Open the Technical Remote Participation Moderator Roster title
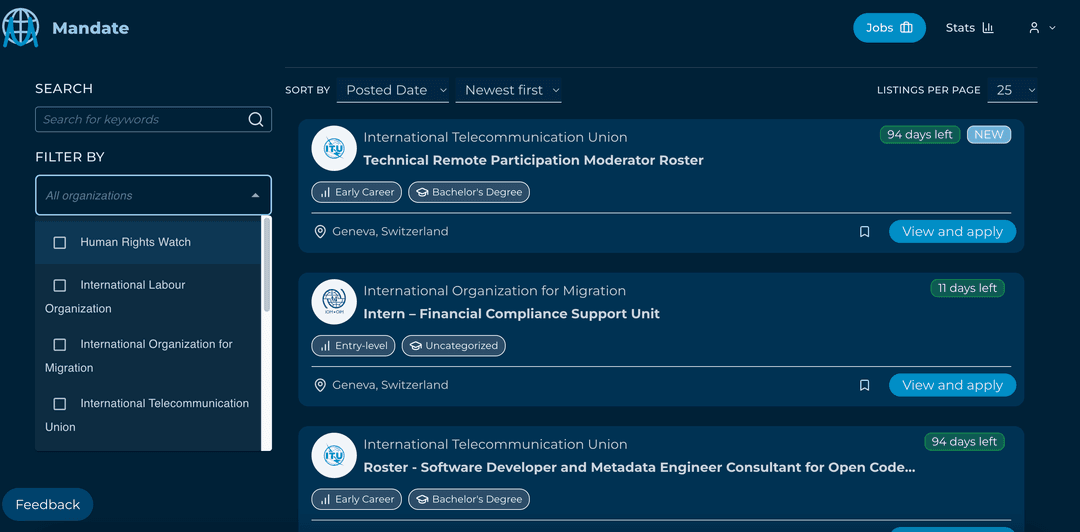 click(x=533, y=161)
